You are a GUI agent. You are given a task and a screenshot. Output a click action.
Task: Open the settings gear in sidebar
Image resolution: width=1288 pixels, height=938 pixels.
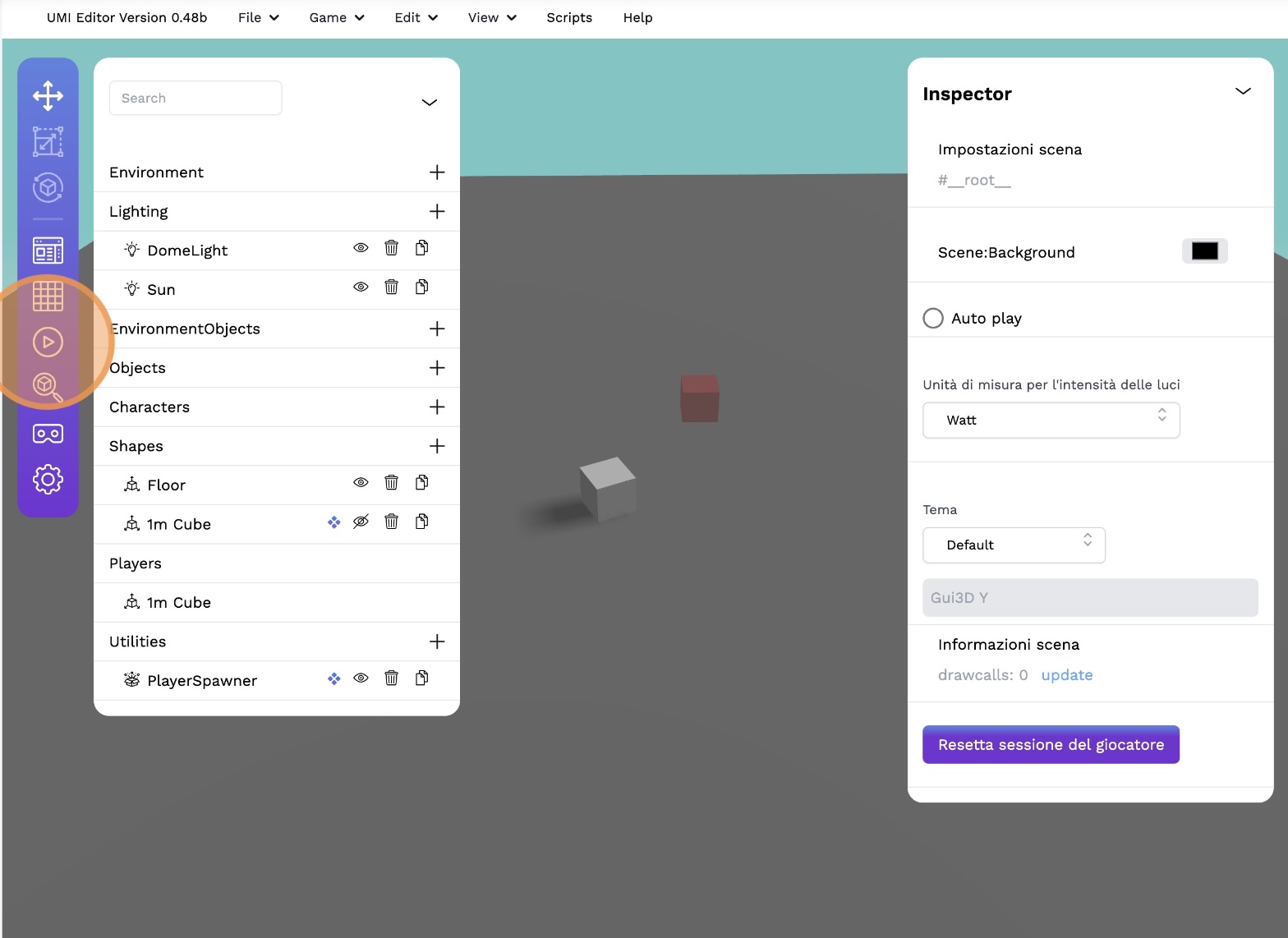click(x=48, y=479)
